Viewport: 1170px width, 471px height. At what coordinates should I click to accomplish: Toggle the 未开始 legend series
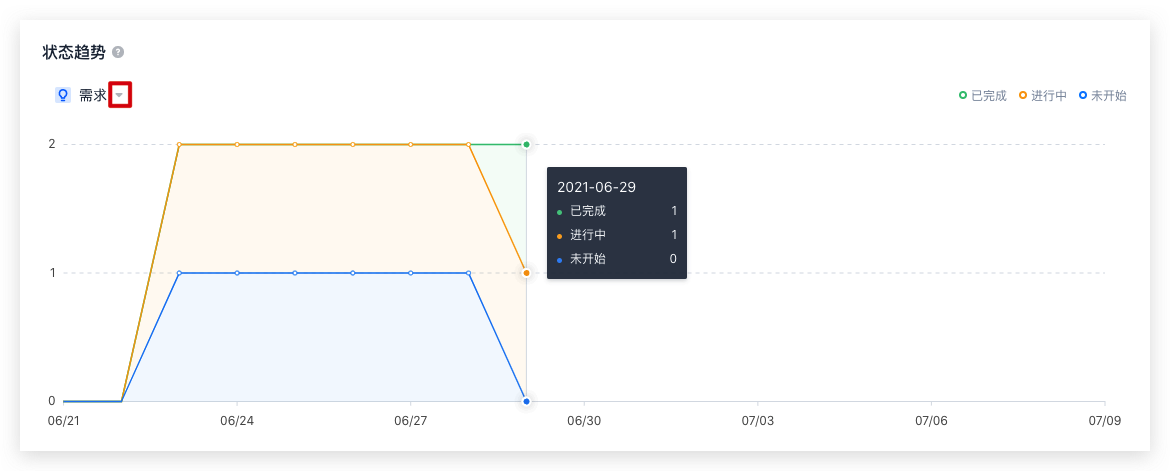tap(1103, 96)
